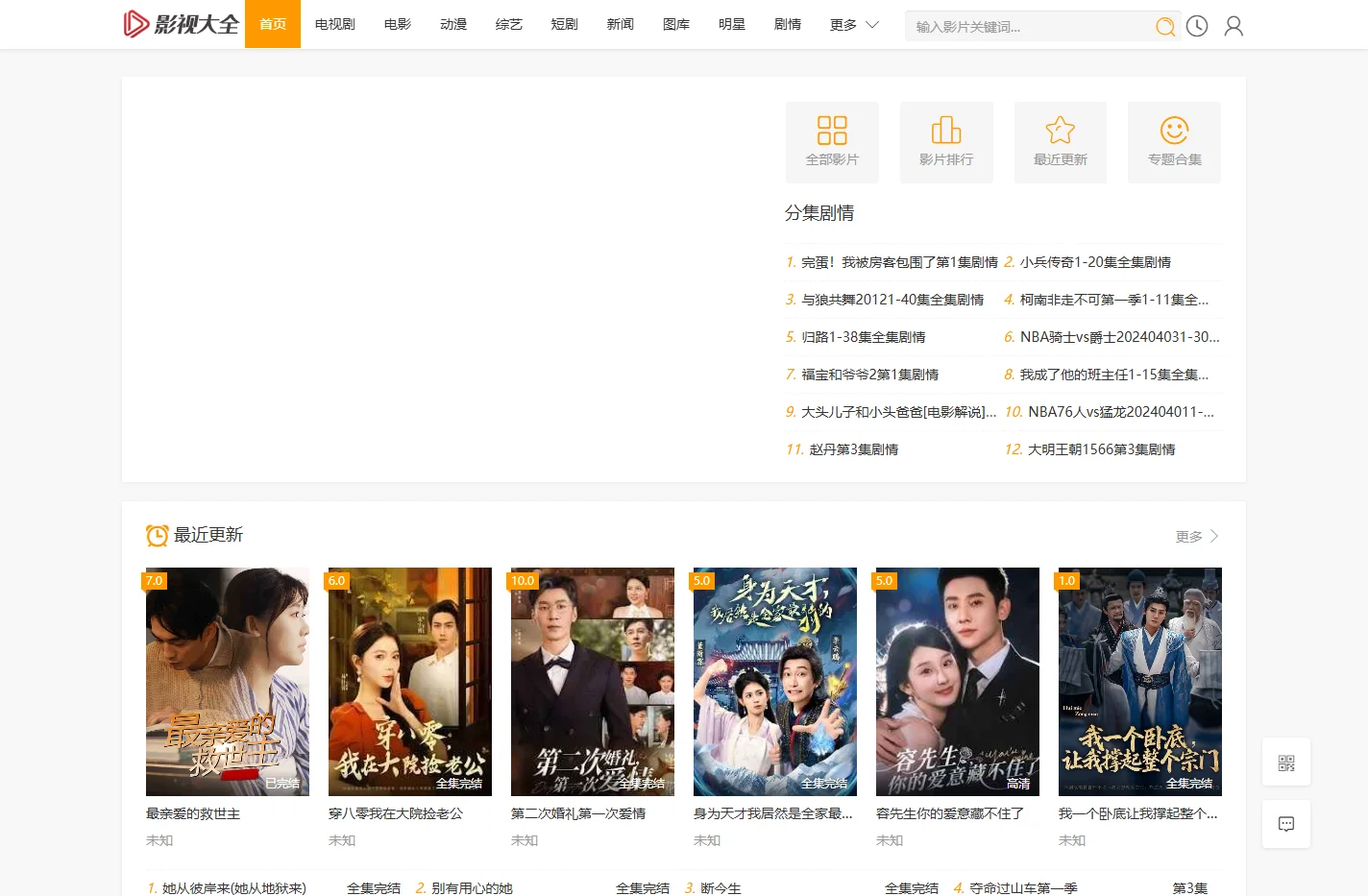
Task: Open 与狼共舞20121-40集全集剧情 link
Action: [x=892, y=300]
